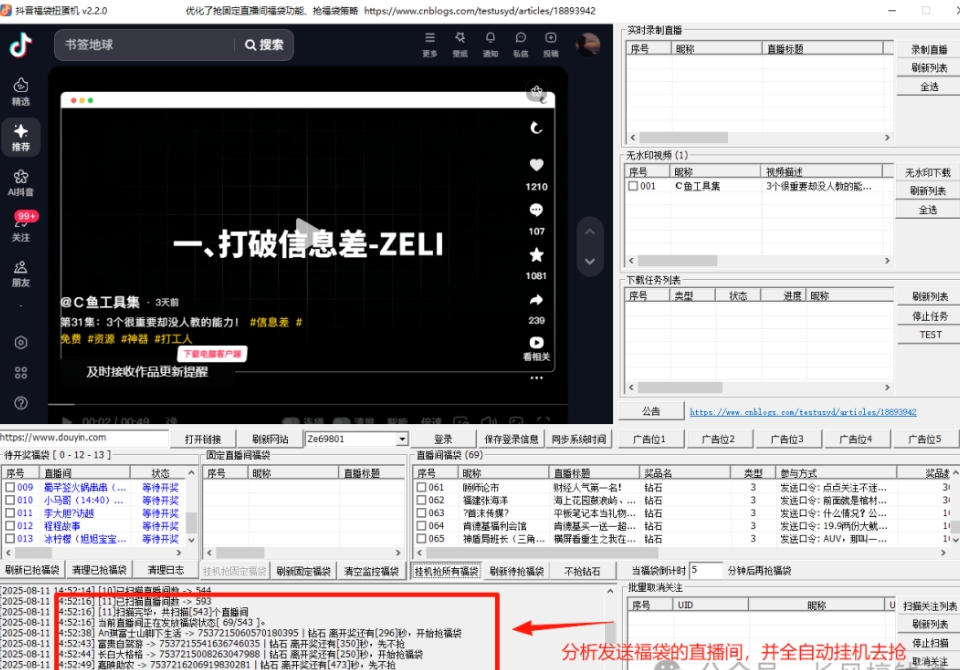Check row 065 神盾局班长 checkbox
This screenshot has height=670, width=960.
[x=421, y=539]
